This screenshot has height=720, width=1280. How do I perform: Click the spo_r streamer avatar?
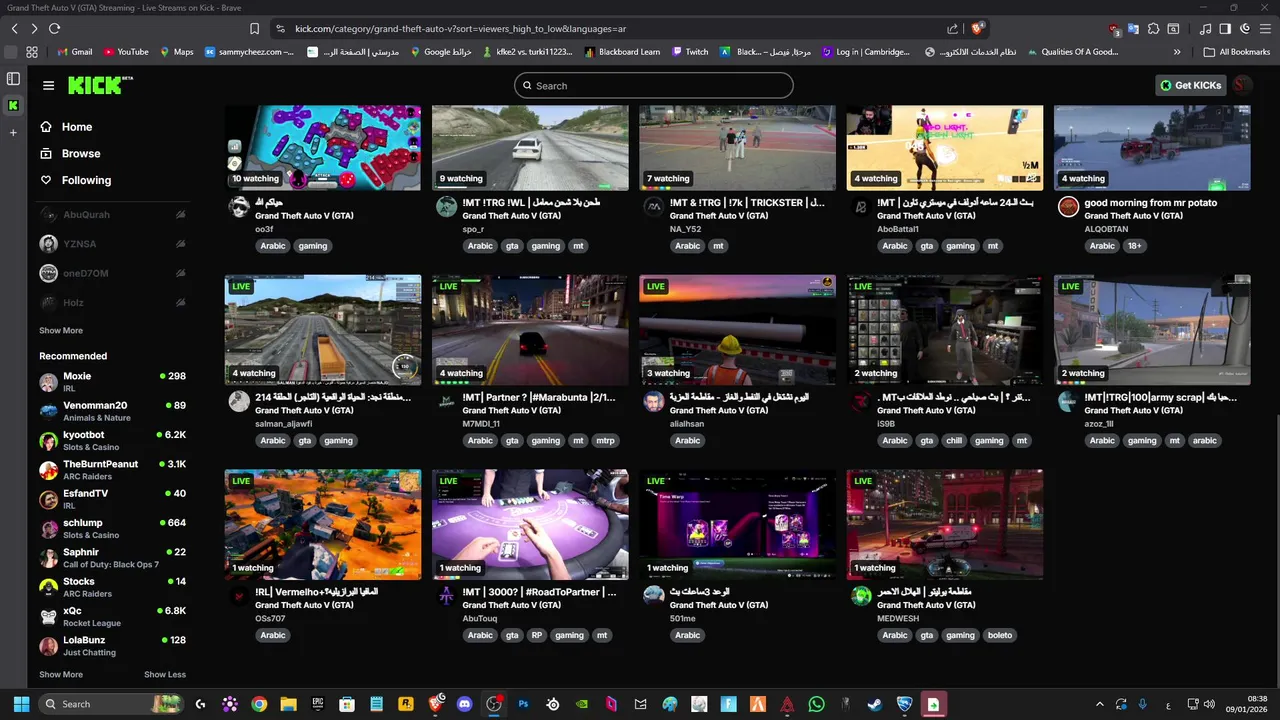pyautogui.click(x=446, y=207)
